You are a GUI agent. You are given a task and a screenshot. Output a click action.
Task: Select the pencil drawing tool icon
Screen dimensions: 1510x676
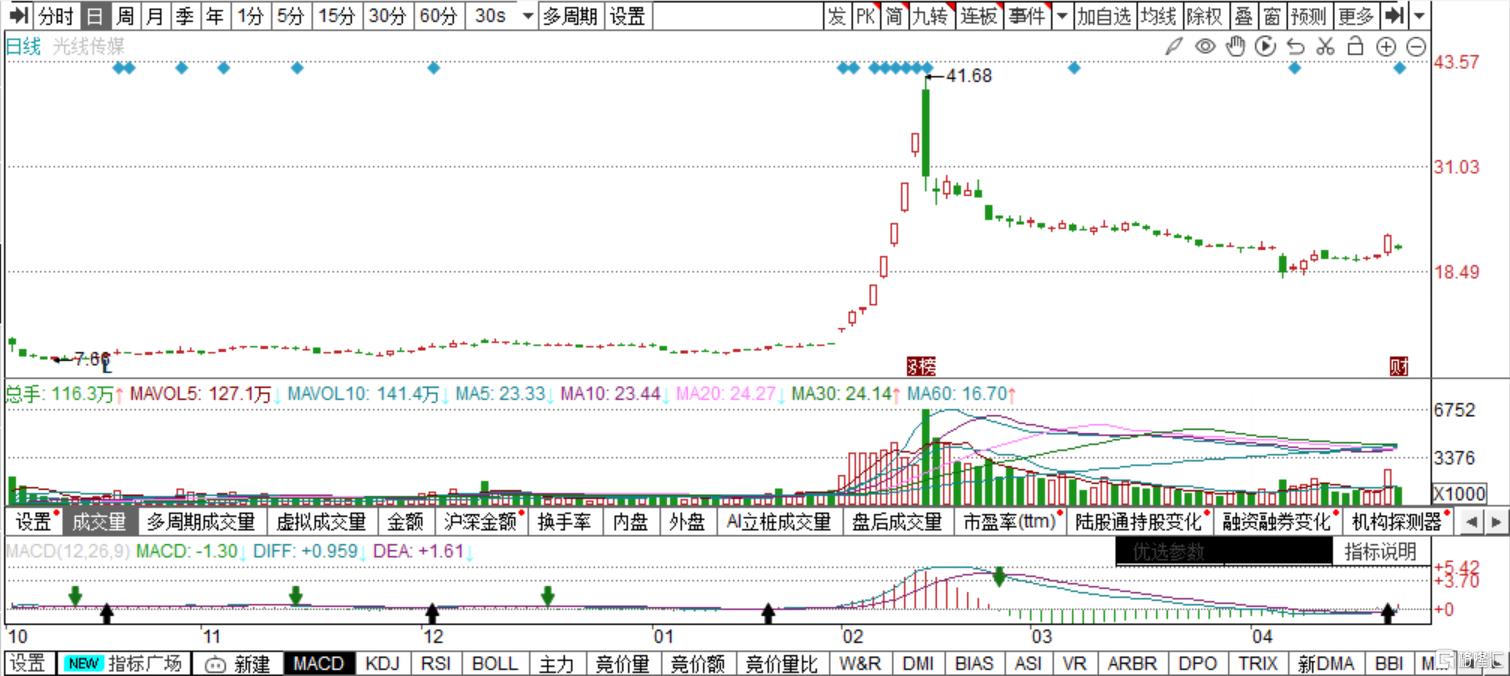point(1174,46)
